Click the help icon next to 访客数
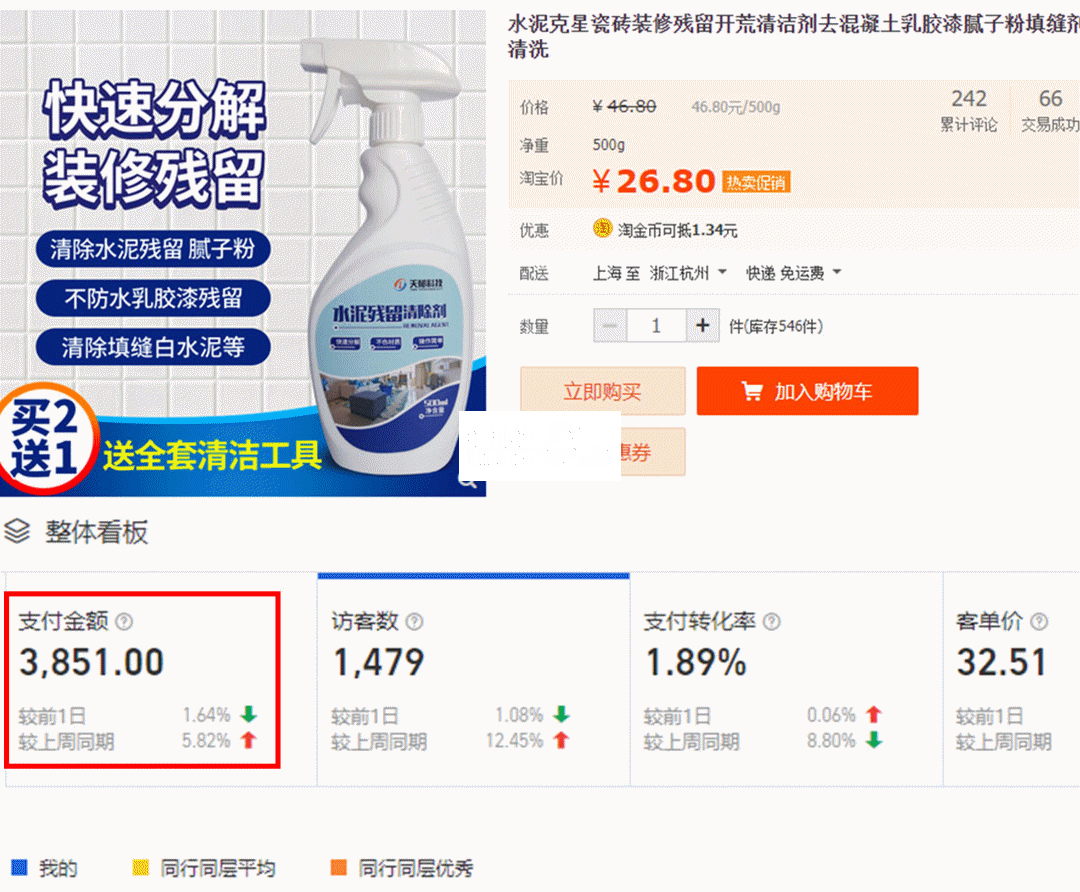Image resolution: width=1080 pixels, height=892 pixels. point(414,622)
